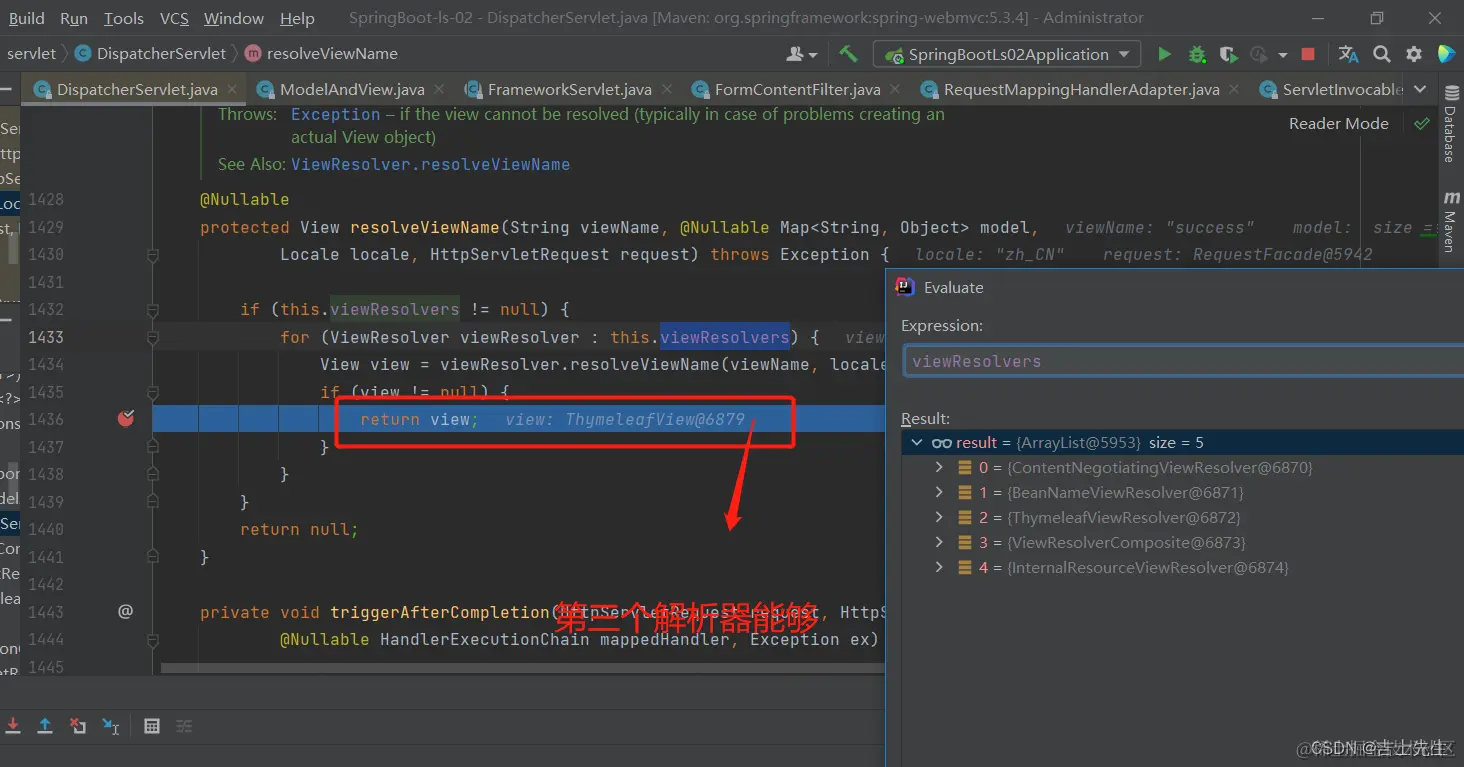Stop the running application
Image resolution: width=1464 pixels, height=767 pixels.
point(1308,54)
